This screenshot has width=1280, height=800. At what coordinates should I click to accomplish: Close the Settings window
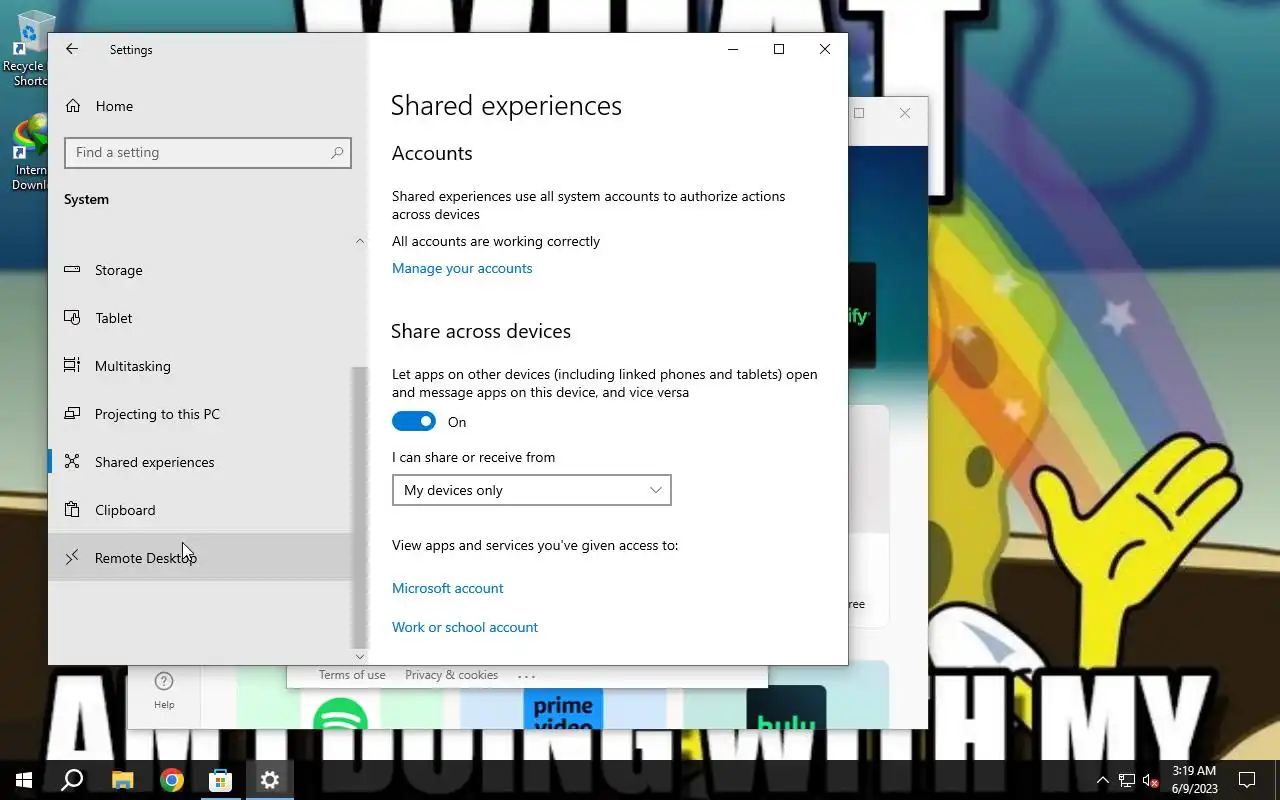point(825,49)
